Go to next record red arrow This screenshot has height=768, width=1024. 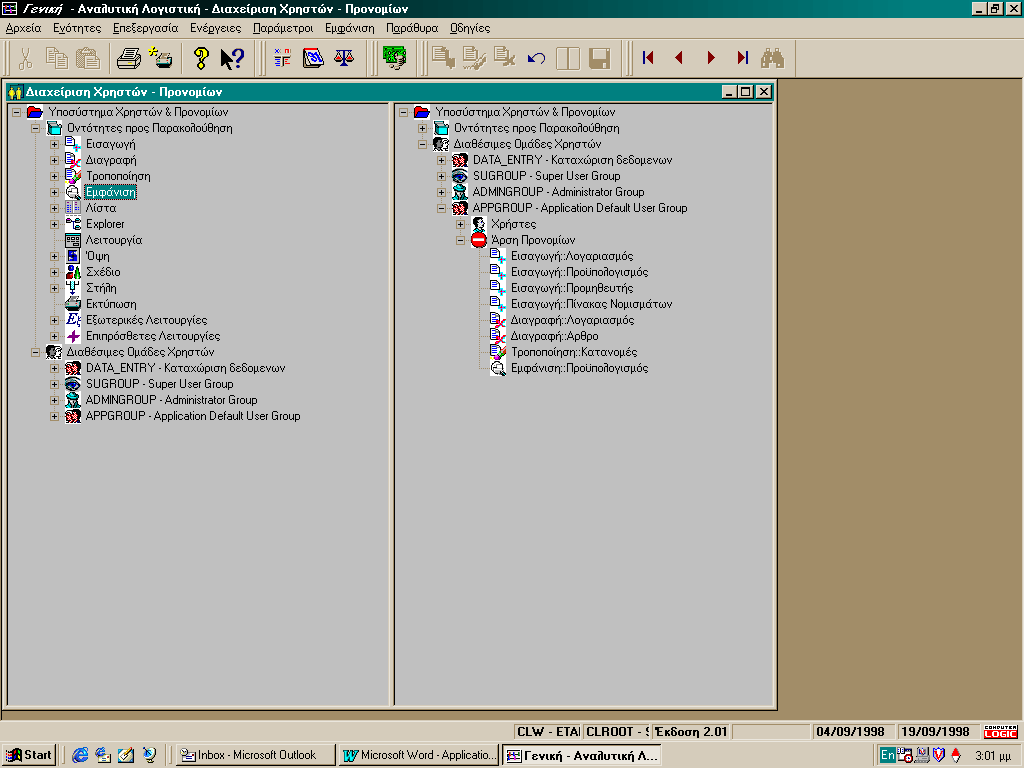[711, 57]
